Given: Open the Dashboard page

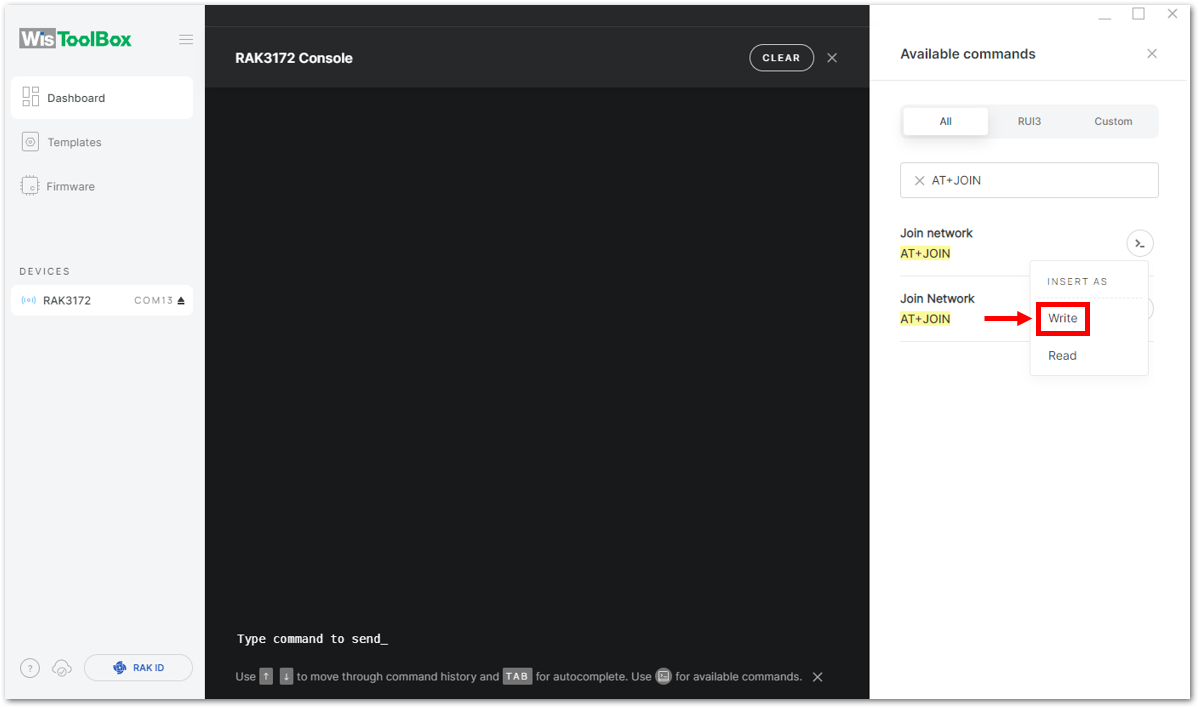Looking at the screenshot, I should point(102,98).
